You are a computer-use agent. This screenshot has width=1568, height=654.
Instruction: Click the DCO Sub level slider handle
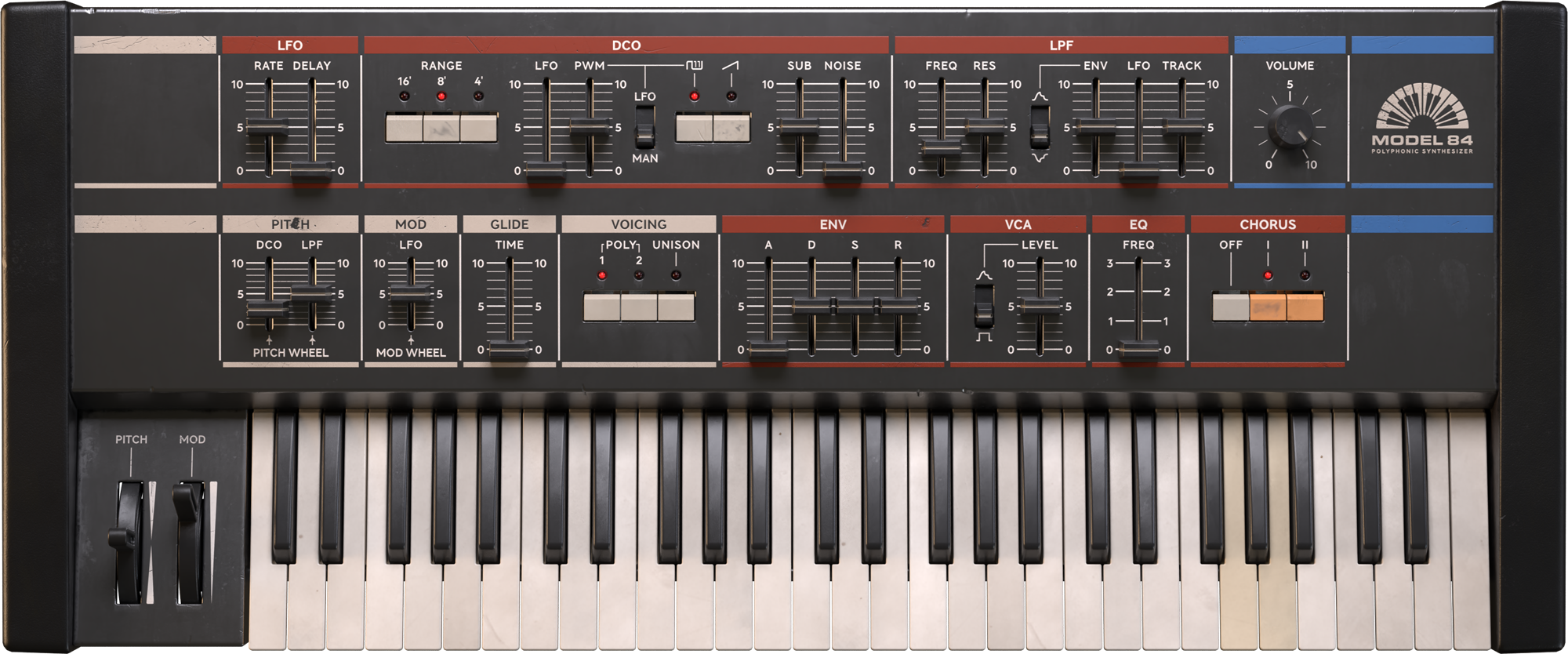(x=799, y=128)
